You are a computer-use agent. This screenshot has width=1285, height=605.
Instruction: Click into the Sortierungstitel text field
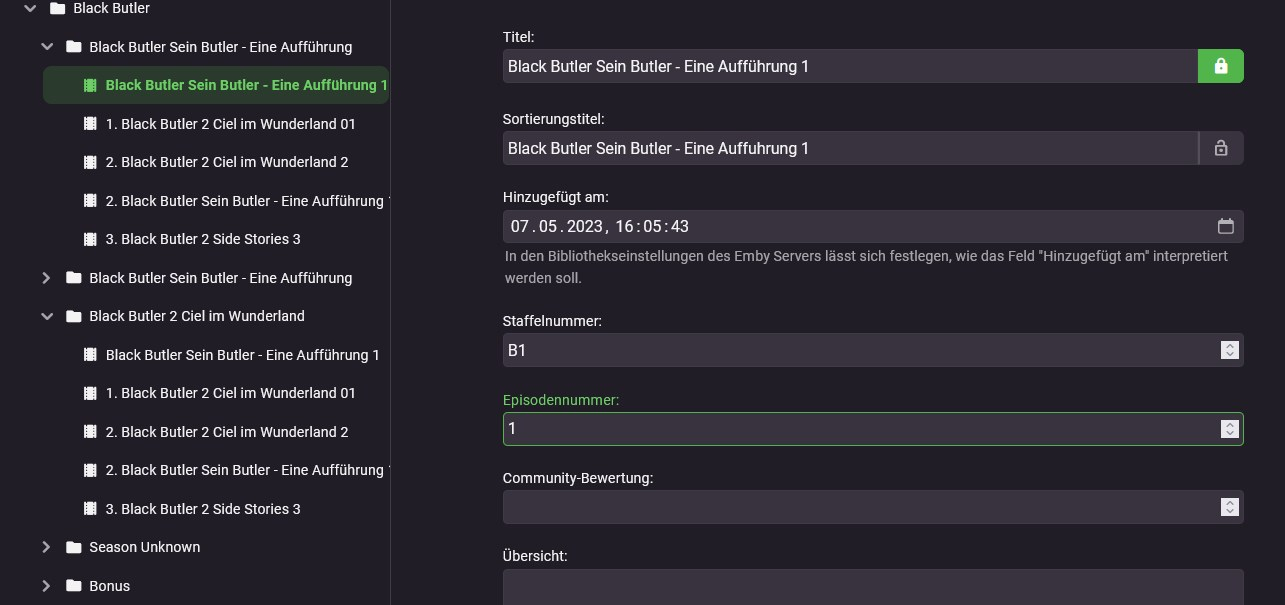pos(850,148)
